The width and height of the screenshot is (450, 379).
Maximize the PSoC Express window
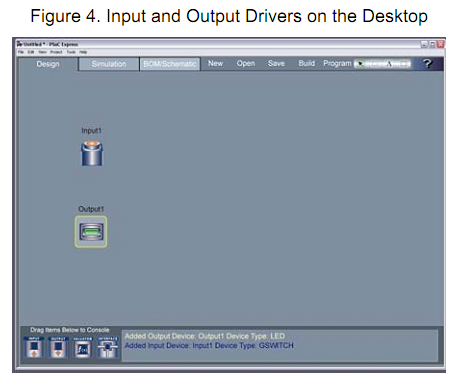coord(432,44)
